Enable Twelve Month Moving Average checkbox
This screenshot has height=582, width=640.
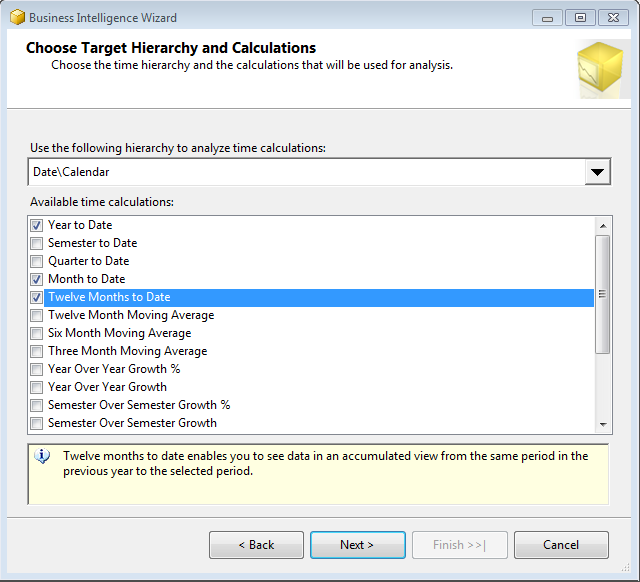tap(37, 315)
